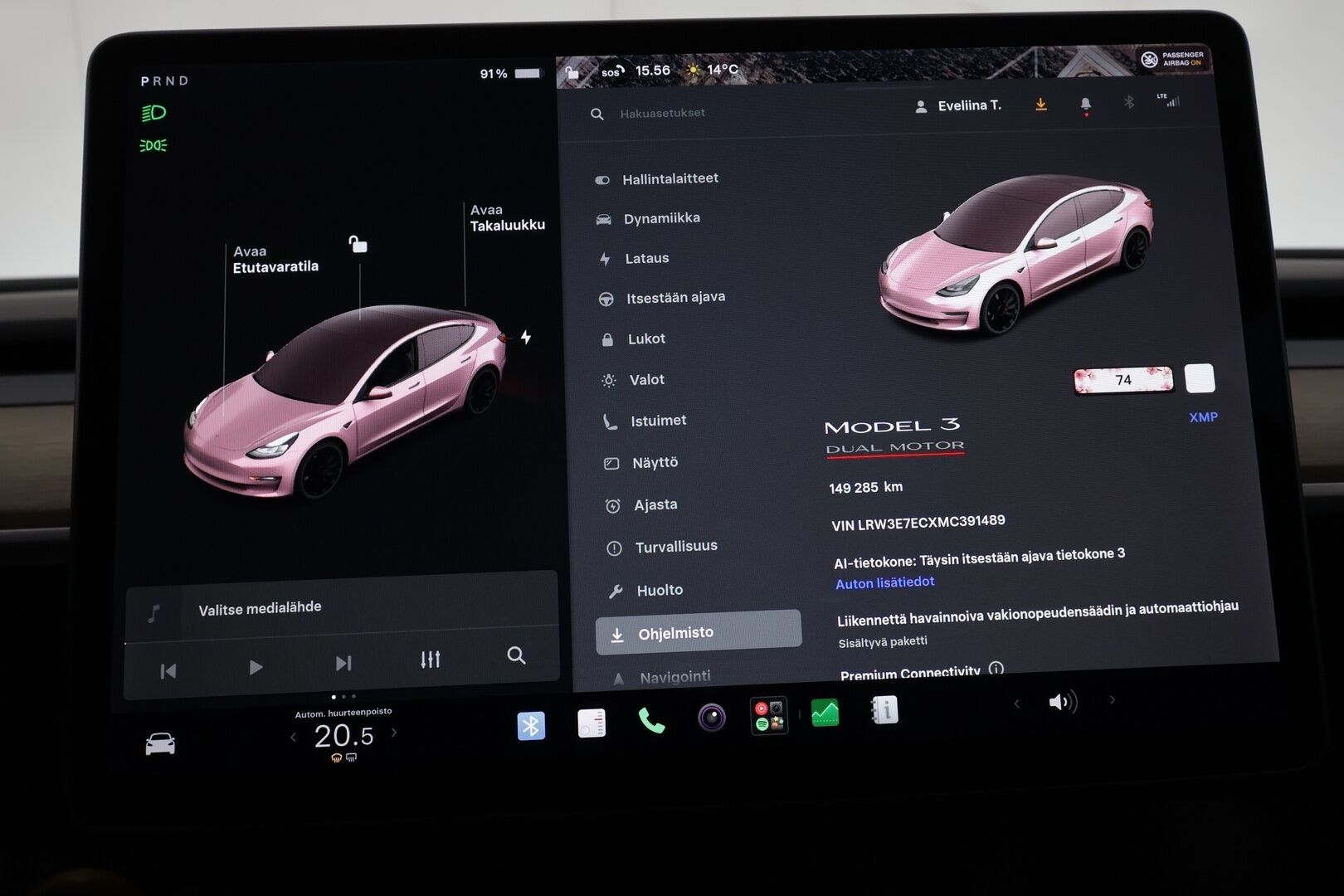Image resolution: width=1344 pixels, height=896 pixels.
Task: Select the white color swatch
Action: pyautogui.click(x=1200, y=377)
